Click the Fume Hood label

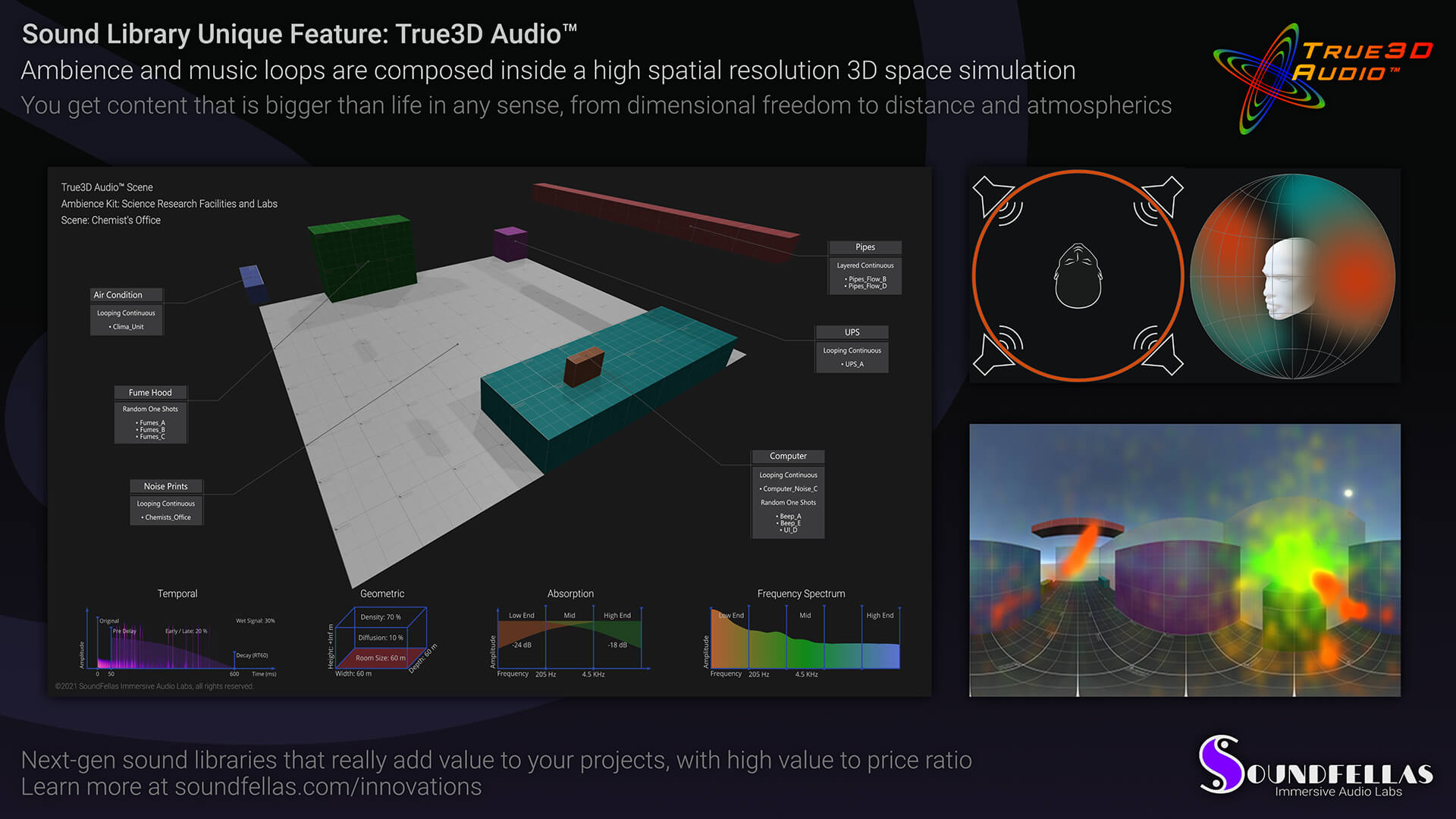(150, 393)
